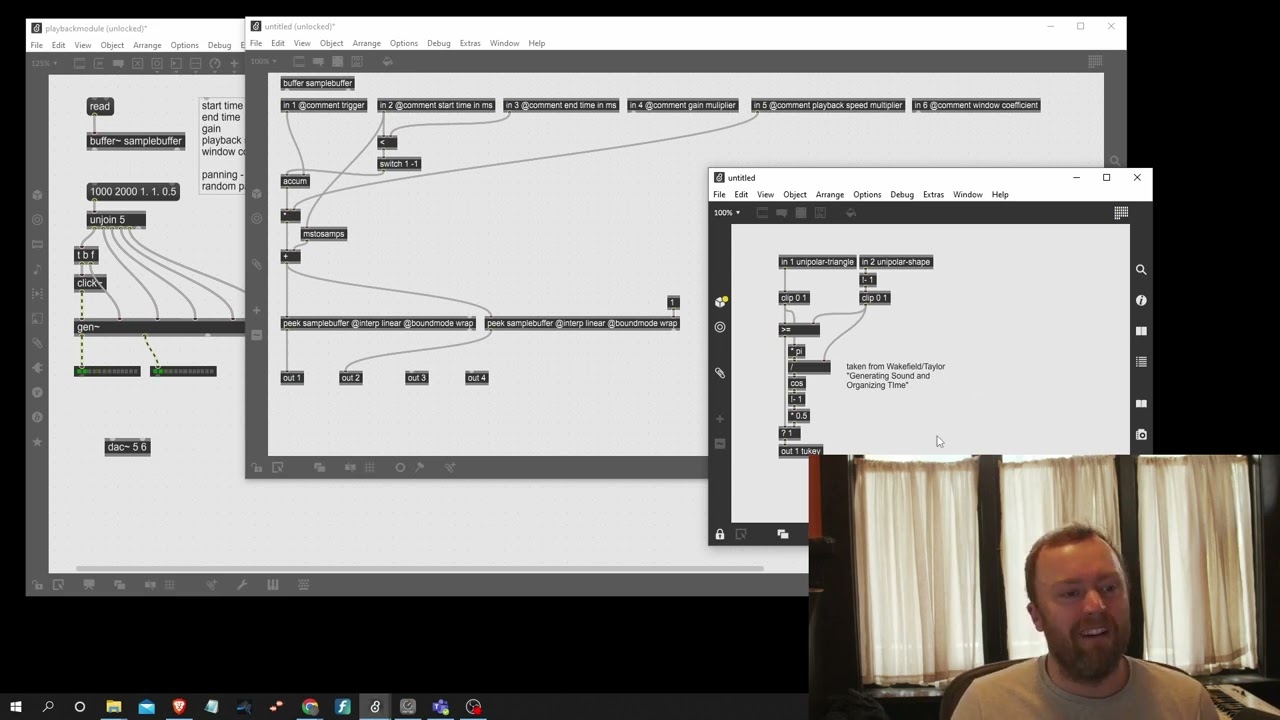Select the 'in 5 @comment playback speed multiplier' object
The height and width of the screenshot is (720, 1280).
pyautogui.click(x=828, y=105)
